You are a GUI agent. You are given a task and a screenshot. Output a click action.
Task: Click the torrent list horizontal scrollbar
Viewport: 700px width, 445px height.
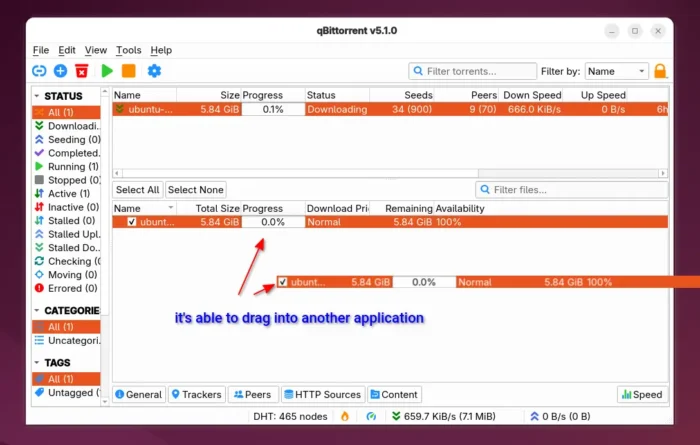(x=300, y=173)
